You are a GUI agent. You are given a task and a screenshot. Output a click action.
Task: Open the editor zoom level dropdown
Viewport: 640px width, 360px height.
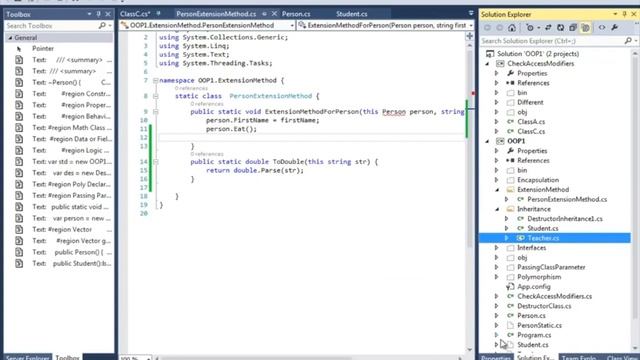148,358
